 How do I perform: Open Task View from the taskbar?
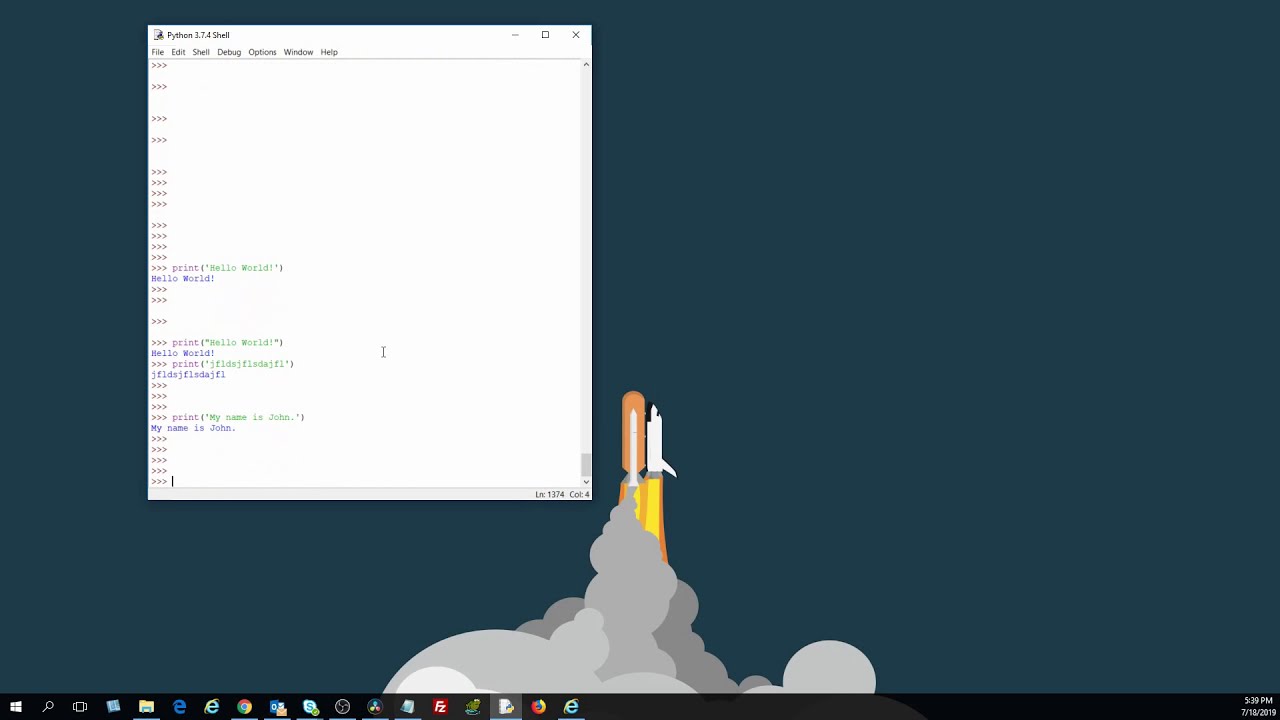pyautogui.click(x=80, y=707)
